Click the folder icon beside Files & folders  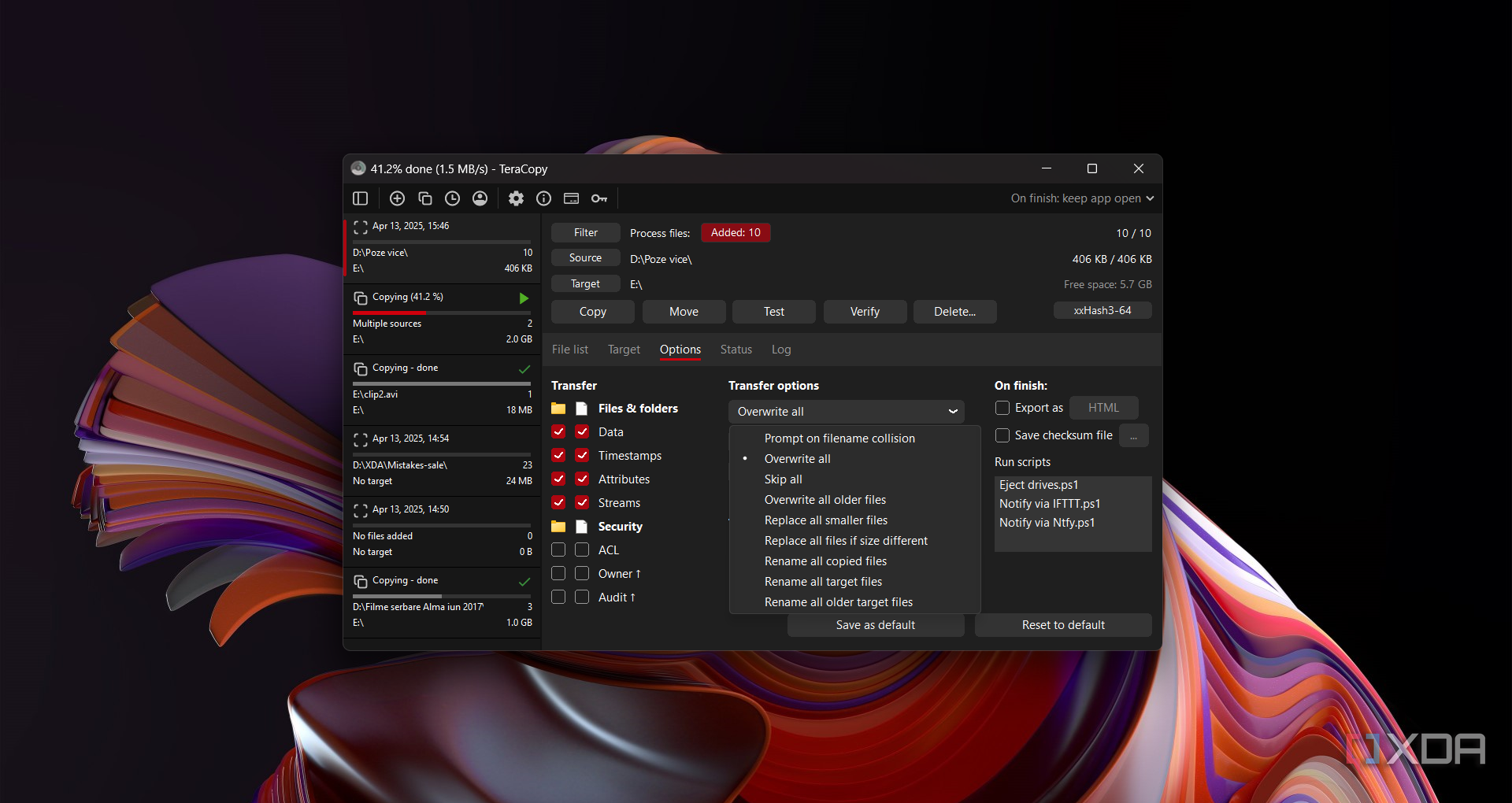click(558, 409)
